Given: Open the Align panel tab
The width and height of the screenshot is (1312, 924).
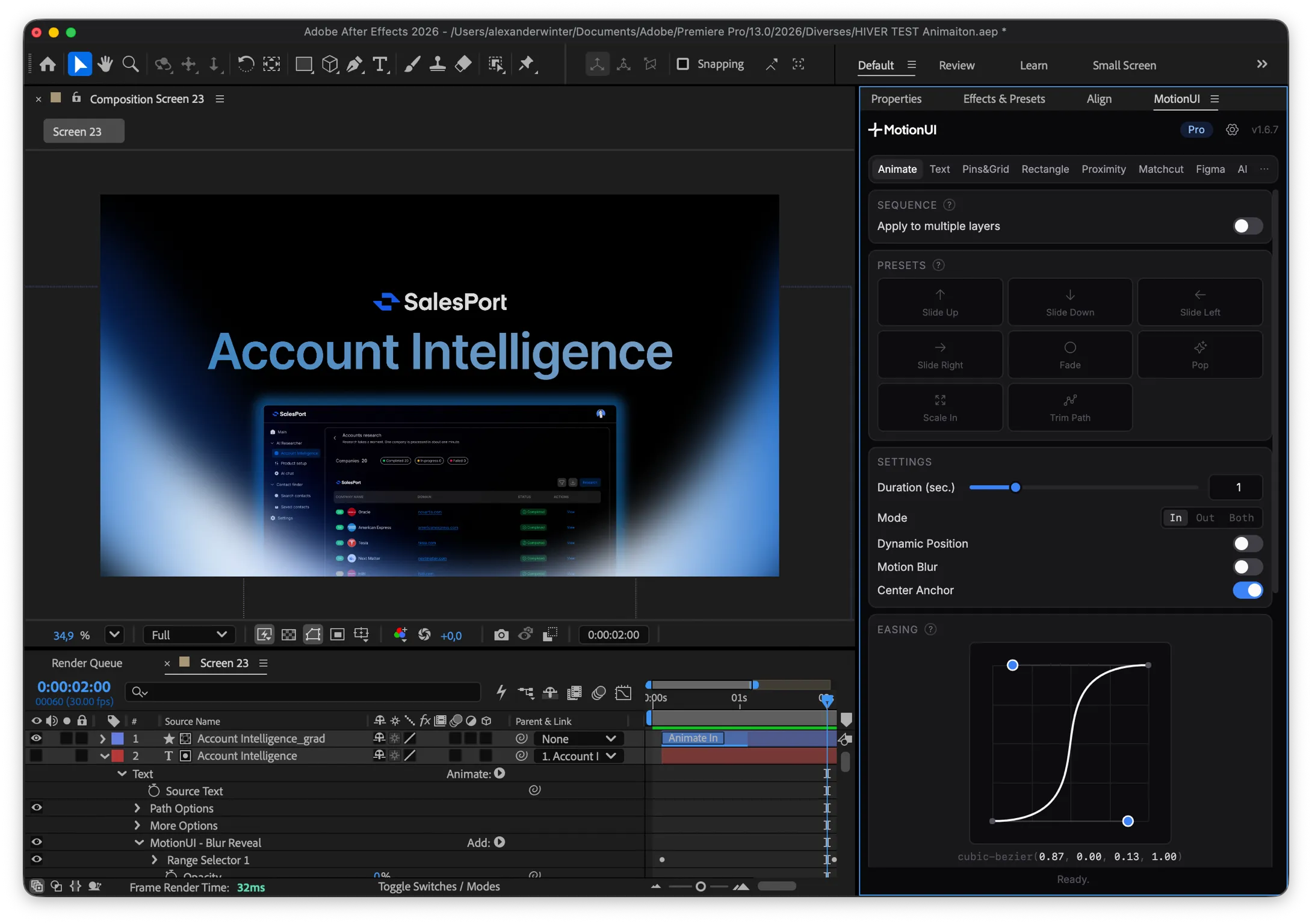Looking at the screenshot, I should click(1099, 99).
